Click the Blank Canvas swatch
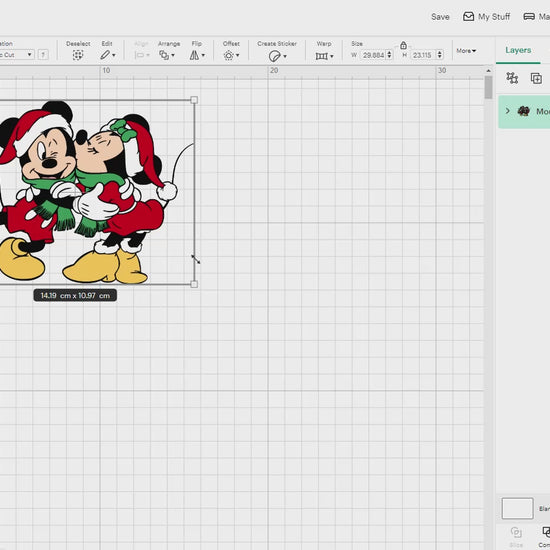Screen dimensions: 550x550 [517, 508]
